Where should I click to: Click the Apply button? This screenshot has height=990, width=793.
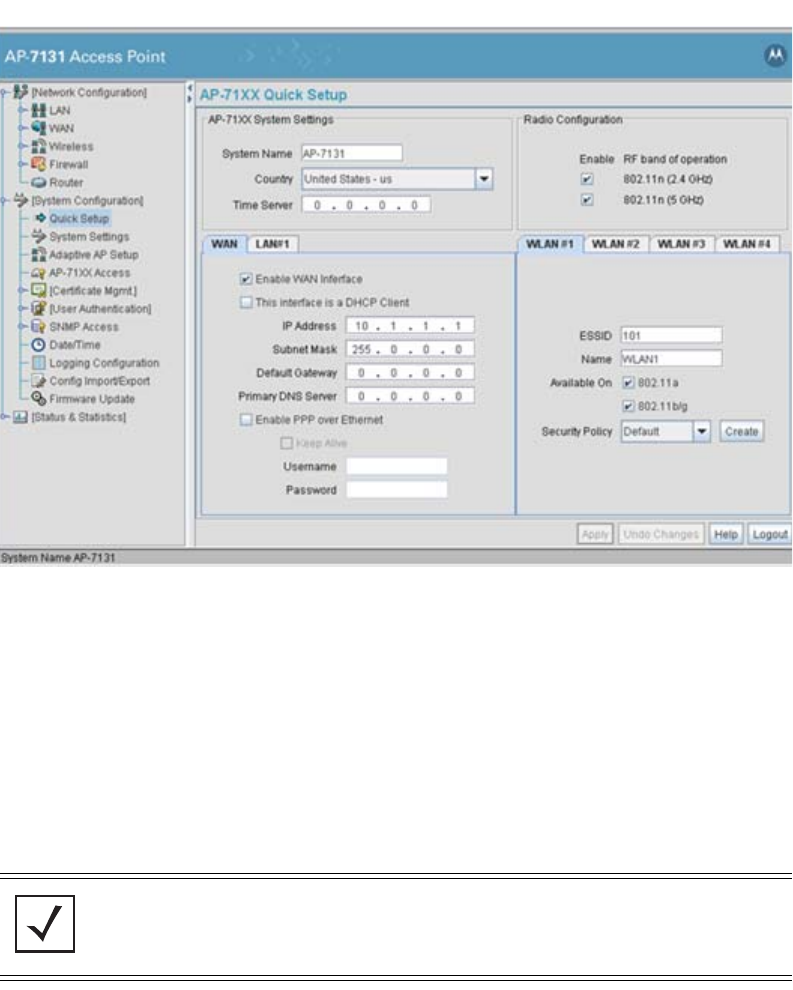coord(595,534)
